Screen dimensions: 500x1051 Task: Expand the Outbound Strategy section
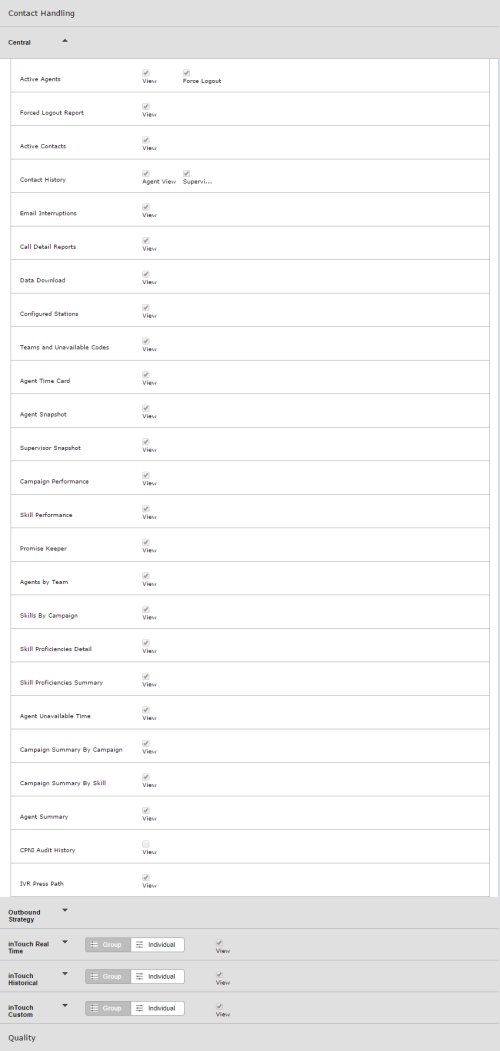[65, 910]
